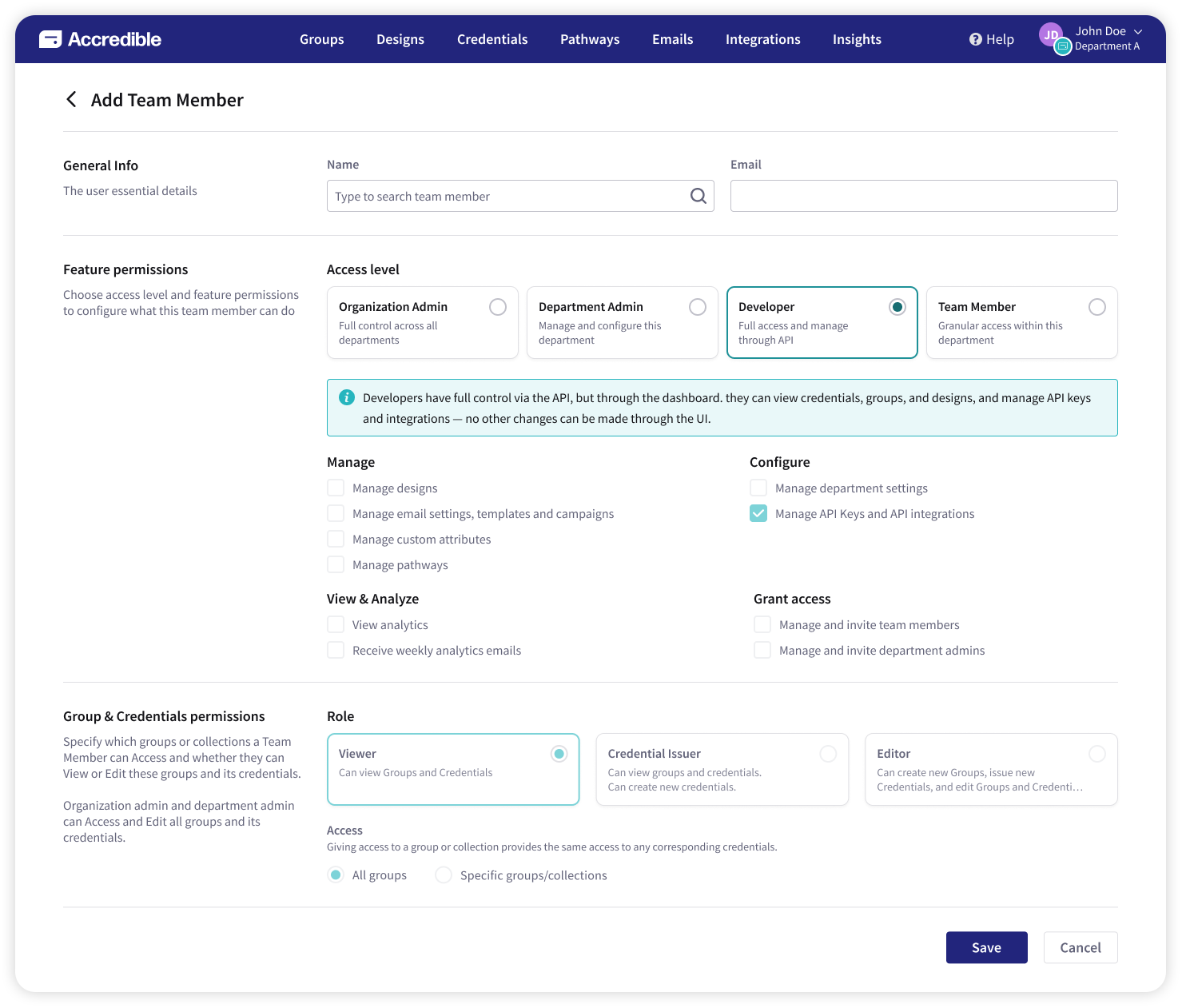This screenshot has width=1182, height=1008.
Task: Click the JD user avatar
Action: point(1051,34)
